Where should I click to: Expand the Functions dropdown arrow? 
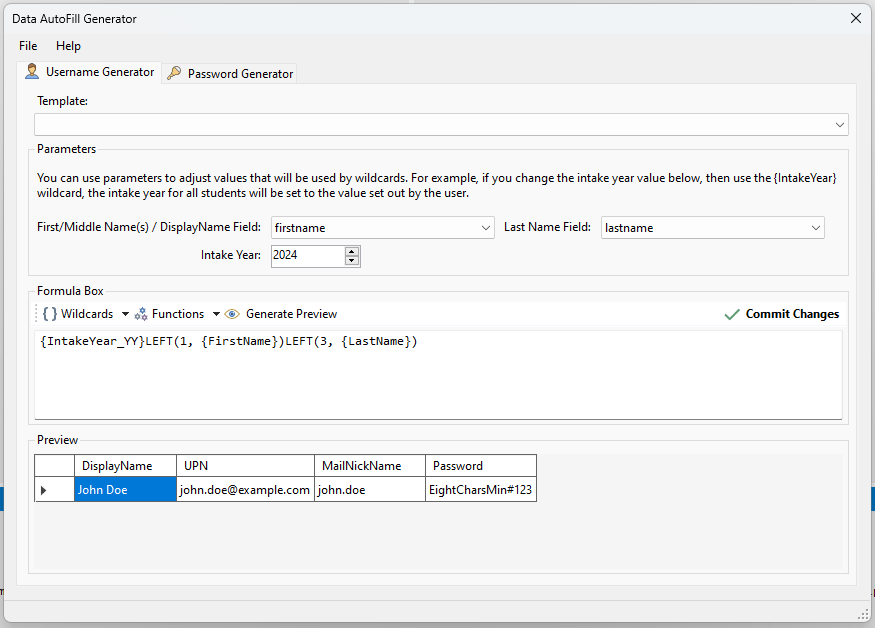216,314
